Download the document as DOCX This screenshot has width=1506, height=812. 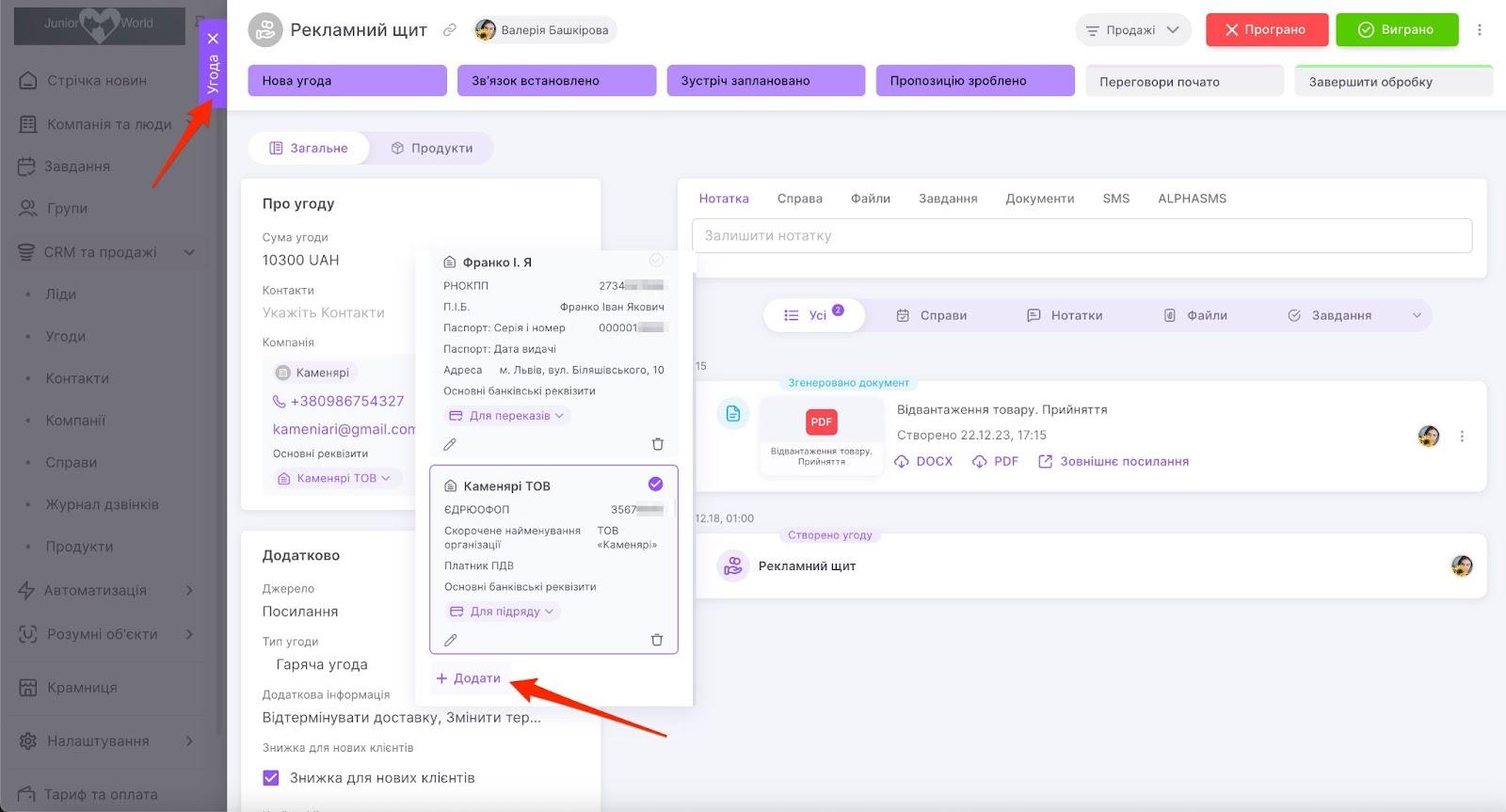pyautogui.click(x=923, y=461)
